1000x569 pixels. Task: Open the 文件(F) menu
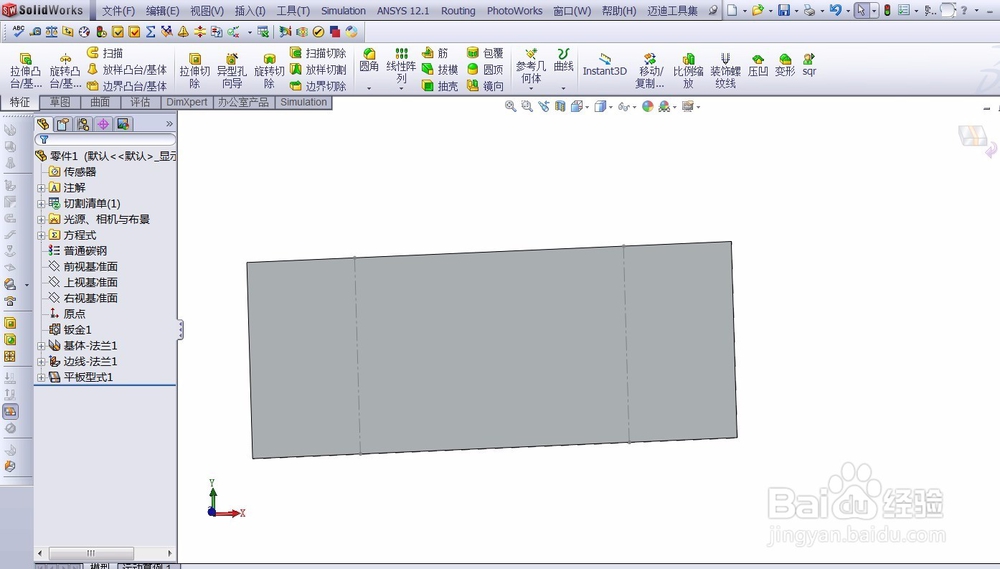pos(119,11)
